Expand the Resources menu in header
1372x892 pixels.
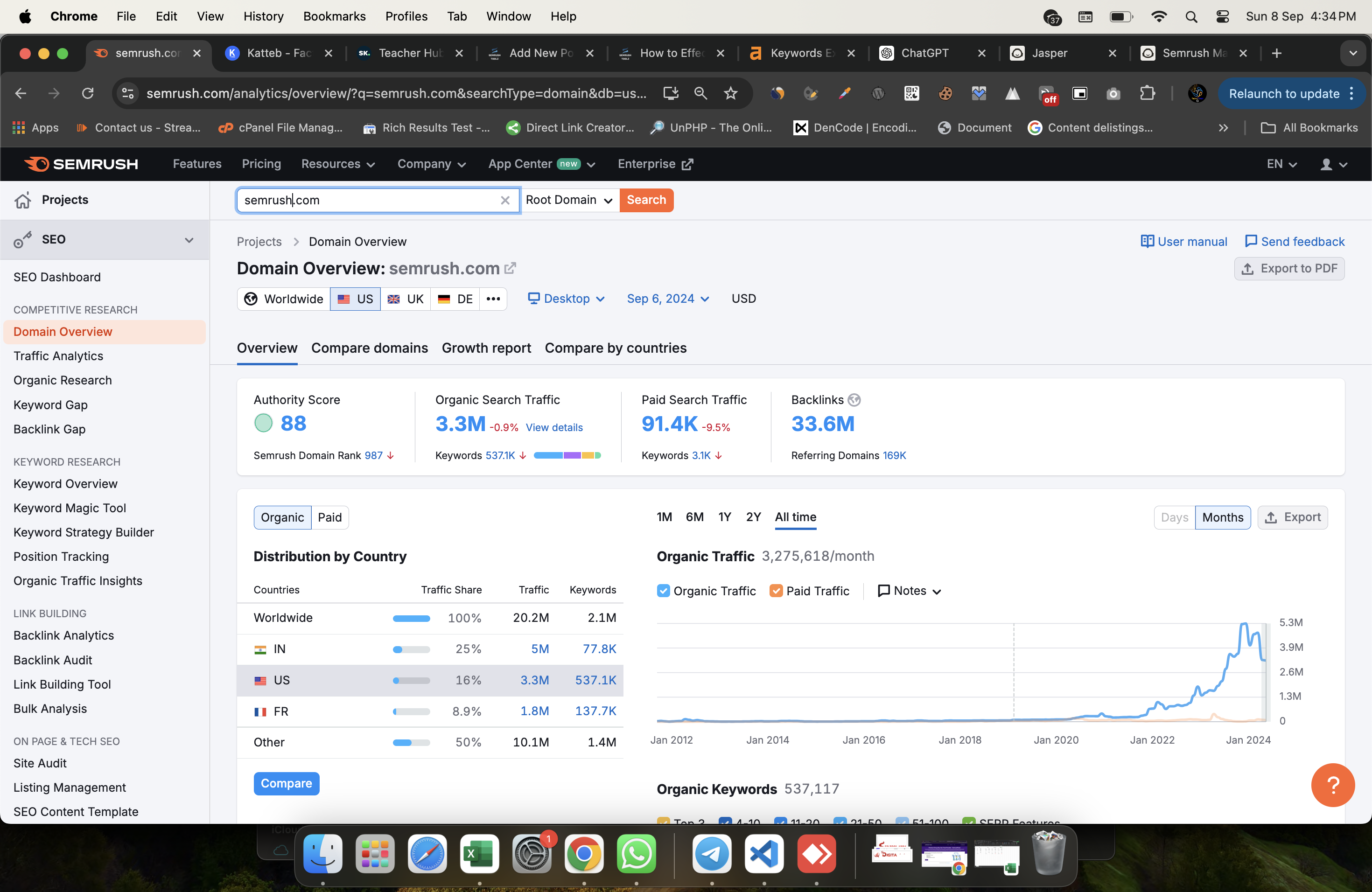point(338,164)
